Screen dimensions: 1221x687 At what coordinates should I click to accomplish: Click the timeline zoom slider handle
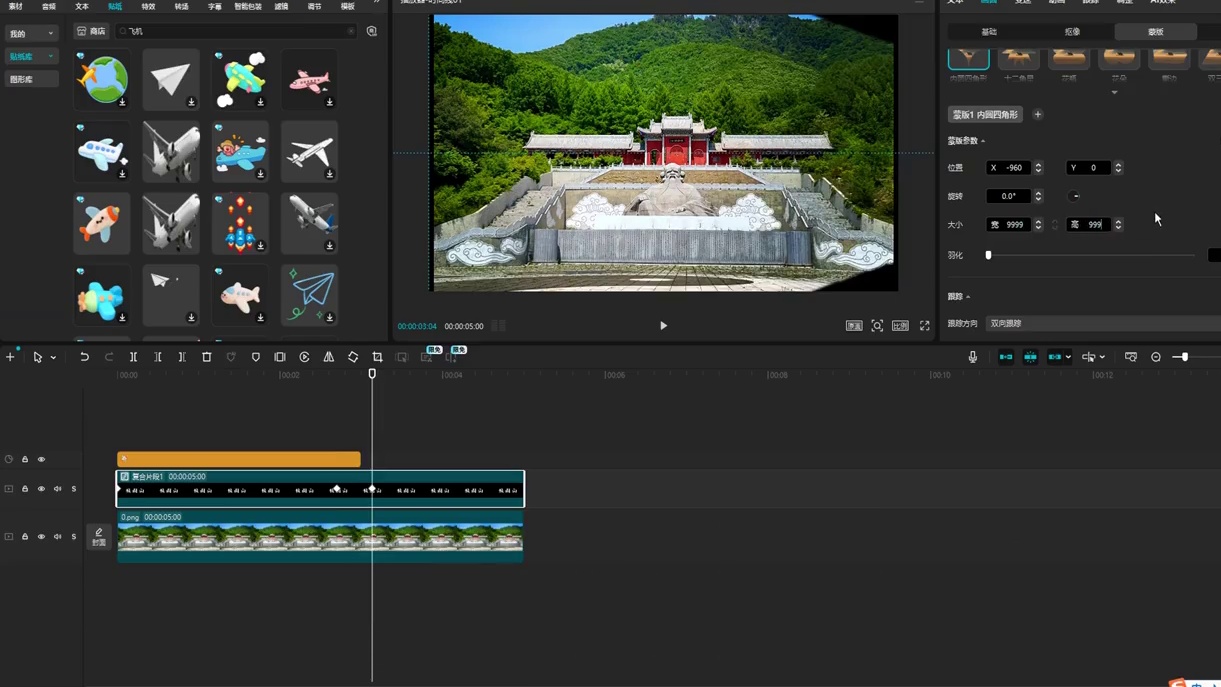tap(1185, 357)
